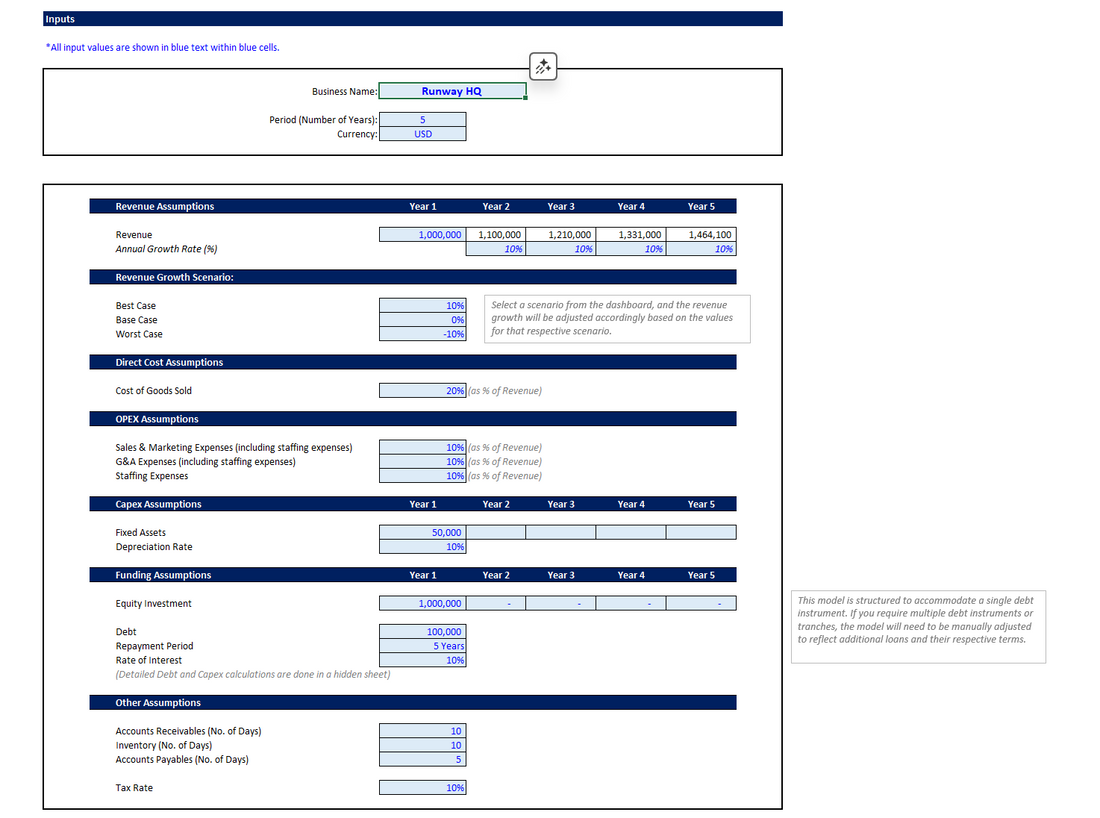Select the Base Case 0% cell

pos(422,319)
